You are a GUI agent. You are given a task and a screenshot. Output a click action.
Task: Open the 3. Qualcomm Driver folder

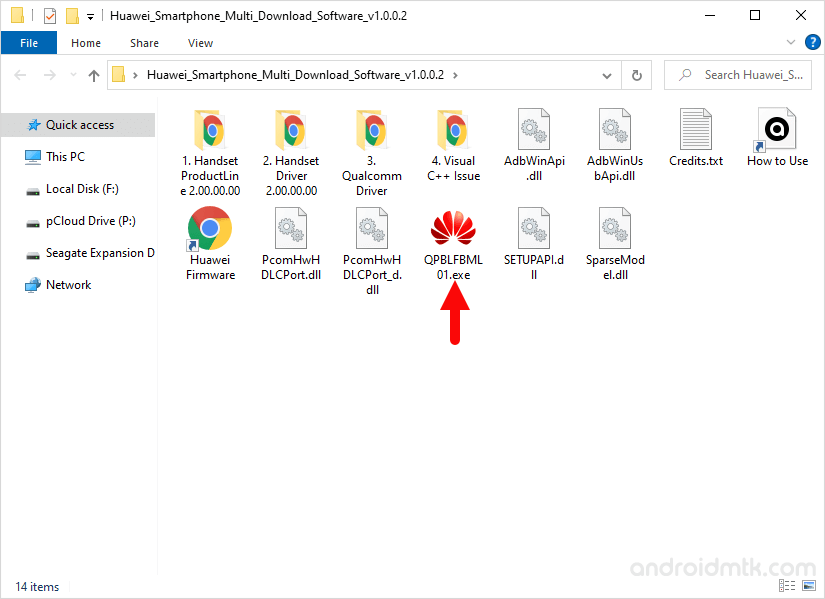pos(372,153)
